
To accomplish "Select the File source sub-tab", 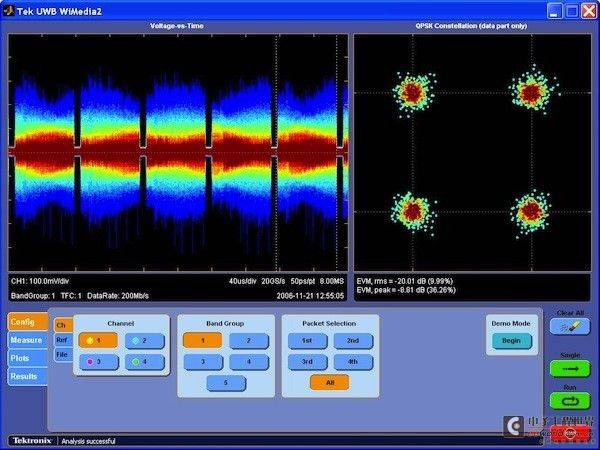I will coord(63,355).
